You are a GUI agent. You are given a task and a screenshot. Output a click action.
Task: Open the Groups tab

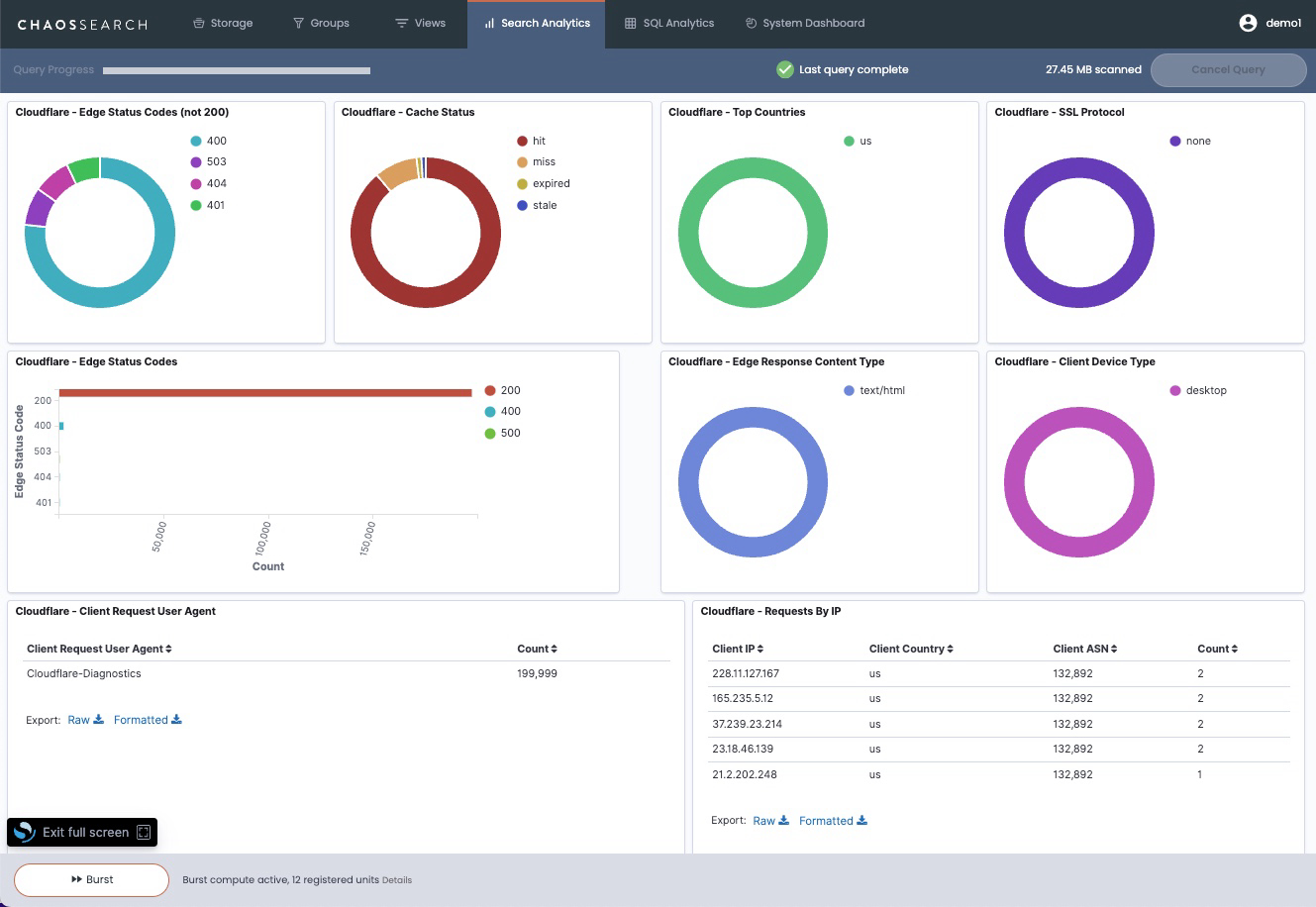321,23
